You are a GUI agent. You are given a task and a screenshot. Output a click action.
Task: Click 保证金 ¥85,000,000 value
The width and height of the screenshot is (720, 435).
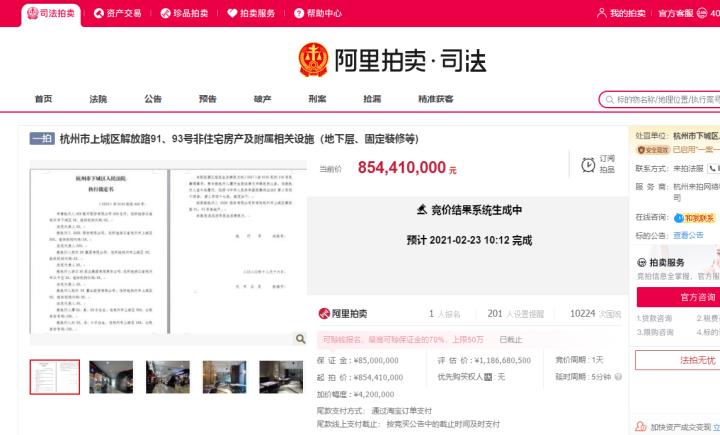tap(376, 361)
